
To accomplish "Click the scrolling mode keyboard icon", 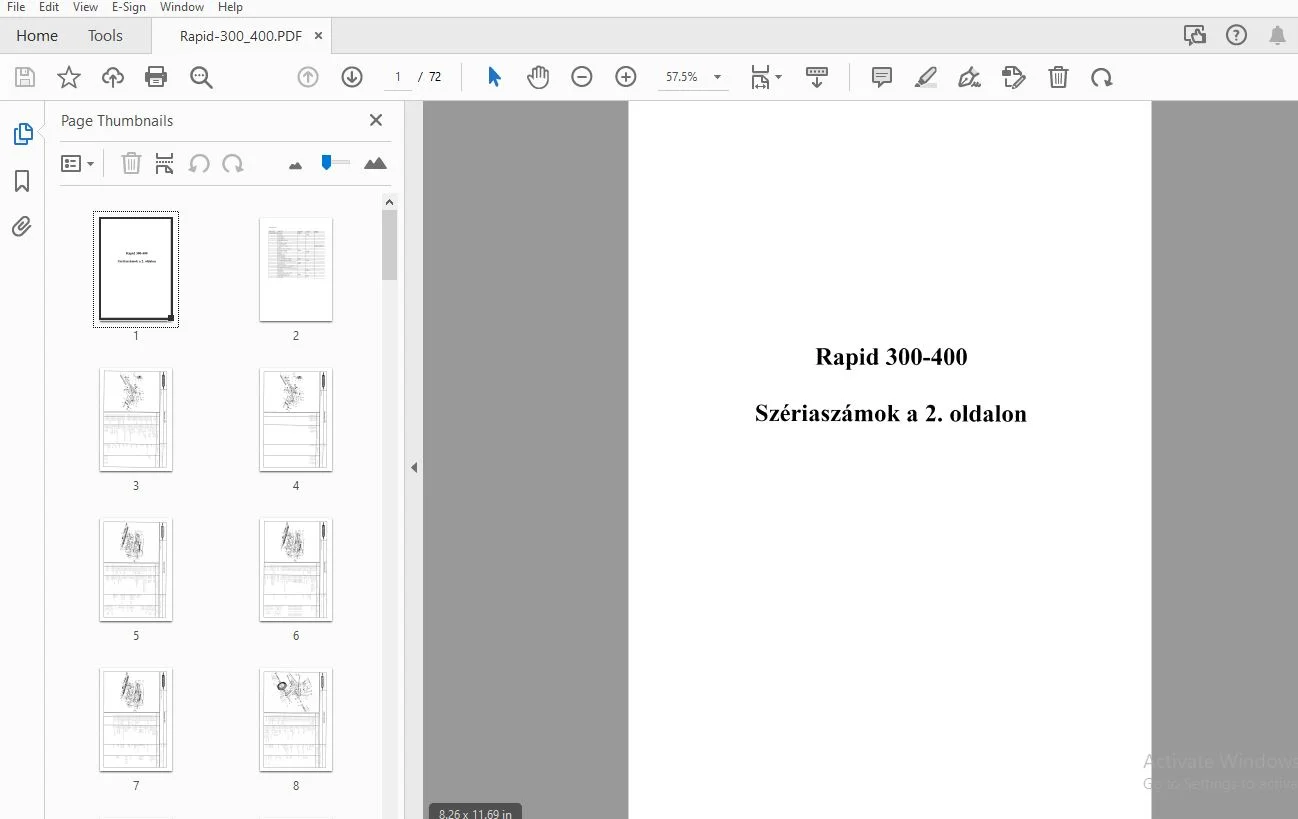I will 817,77.
